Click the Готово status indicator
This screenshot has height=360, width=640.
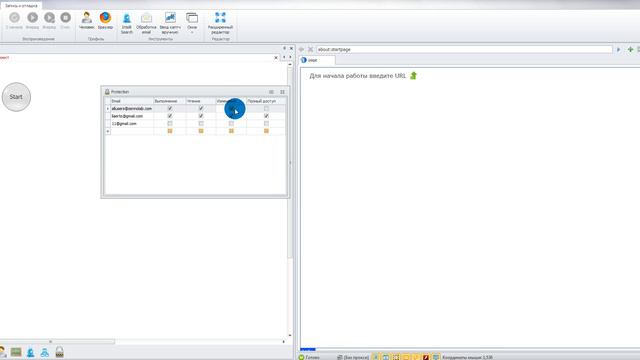pos(309,357)
